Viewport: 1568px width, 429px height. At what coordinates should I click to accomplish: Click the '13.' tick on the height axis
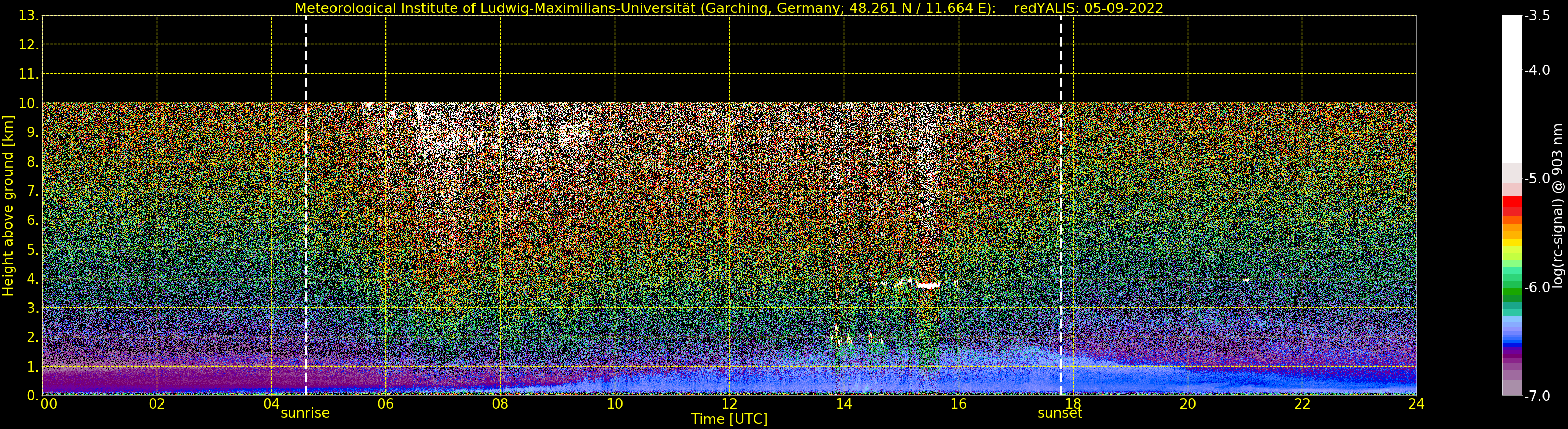click(x=29, y=16)
